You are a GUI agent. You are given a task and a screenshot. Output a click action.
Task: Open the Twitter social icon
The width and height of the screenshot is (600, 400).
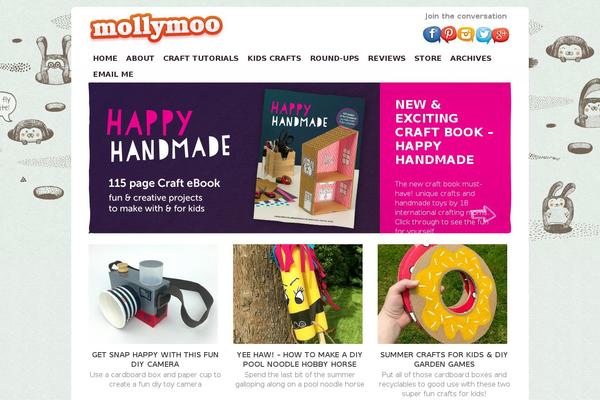pos(483,34)
